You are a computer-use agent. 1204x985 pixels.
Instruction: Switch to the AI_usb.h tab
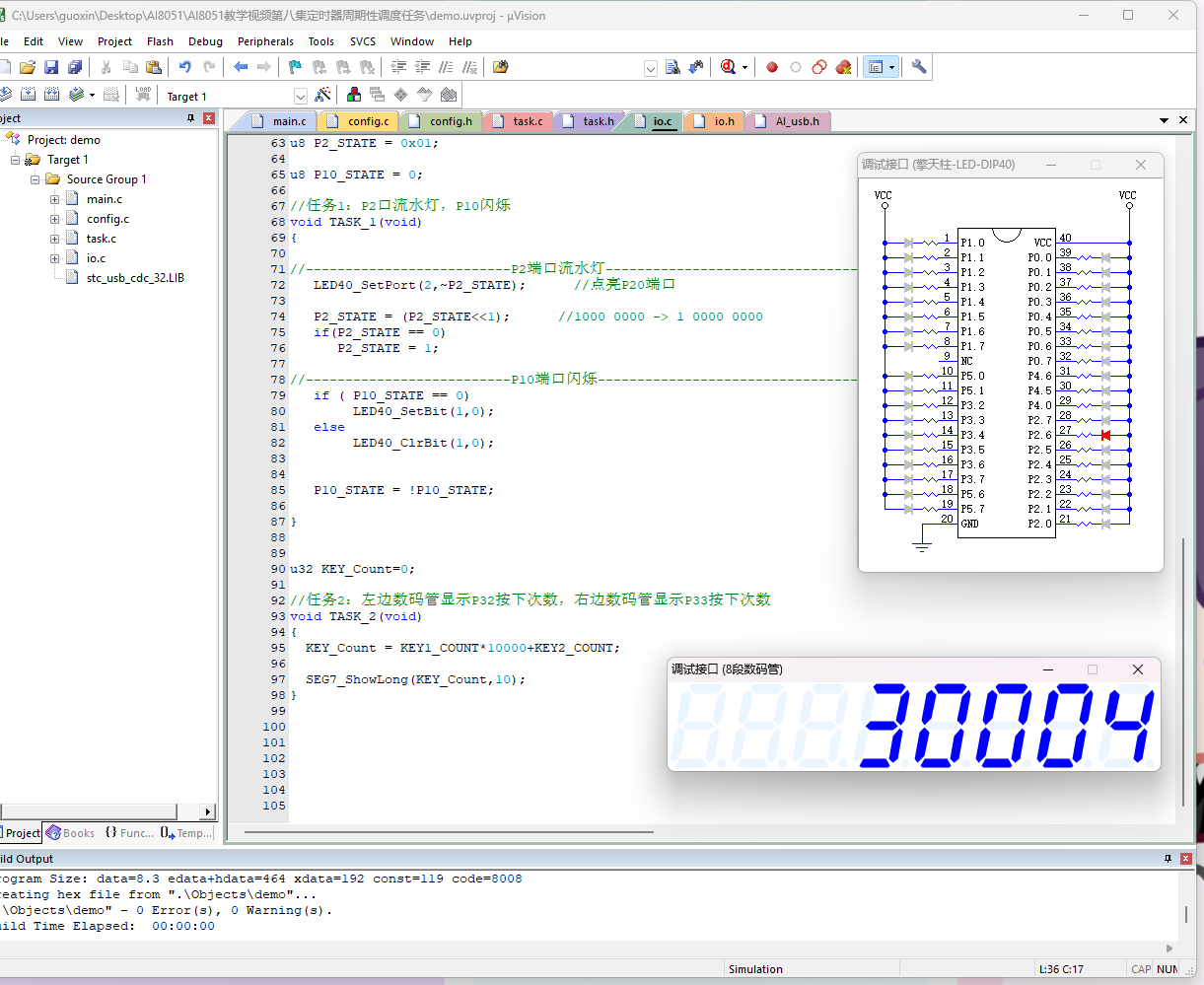click(x=789, y=121)
